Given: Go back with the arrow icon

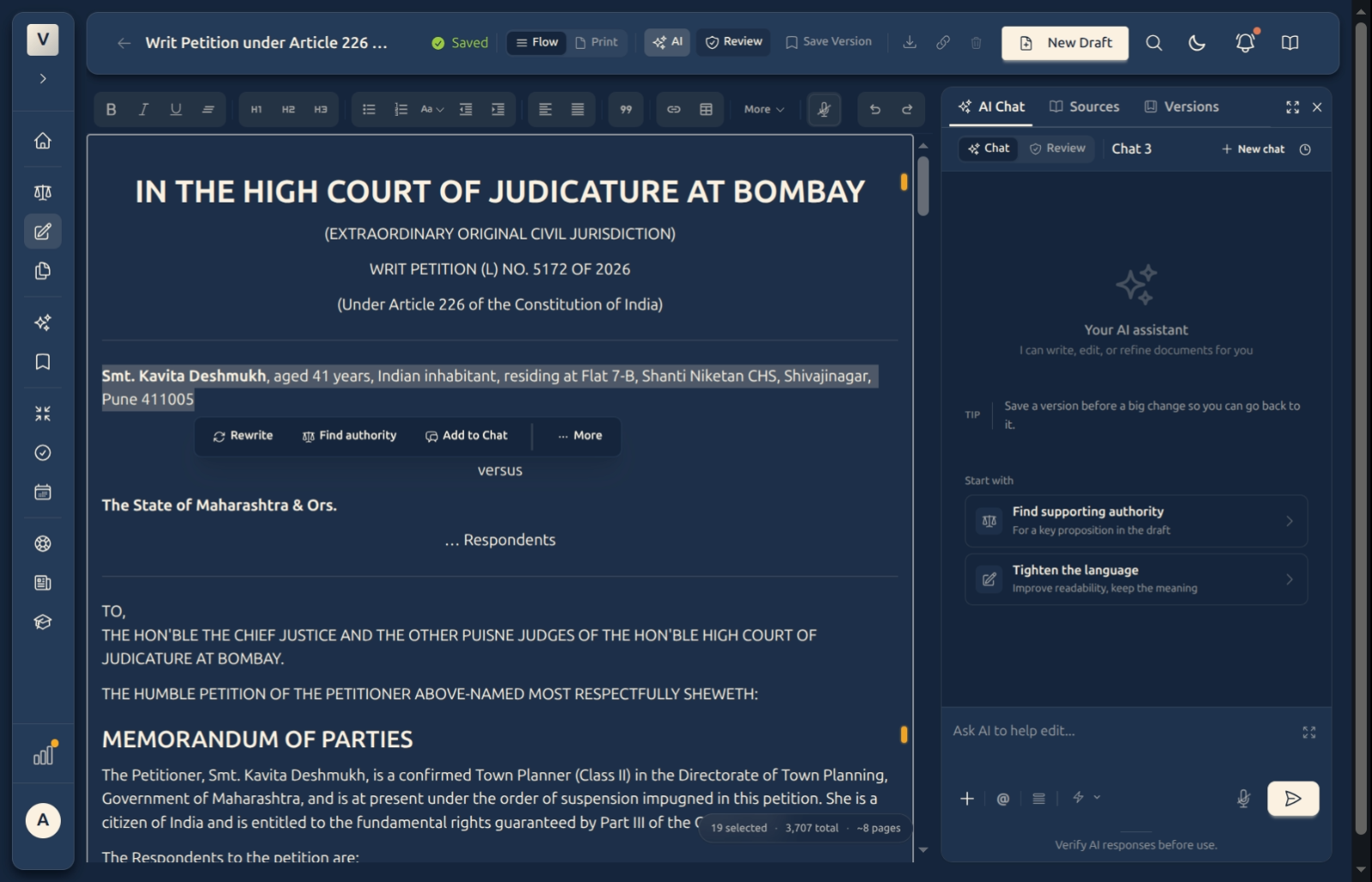Looking at the screenshot, I should (124, 43).
